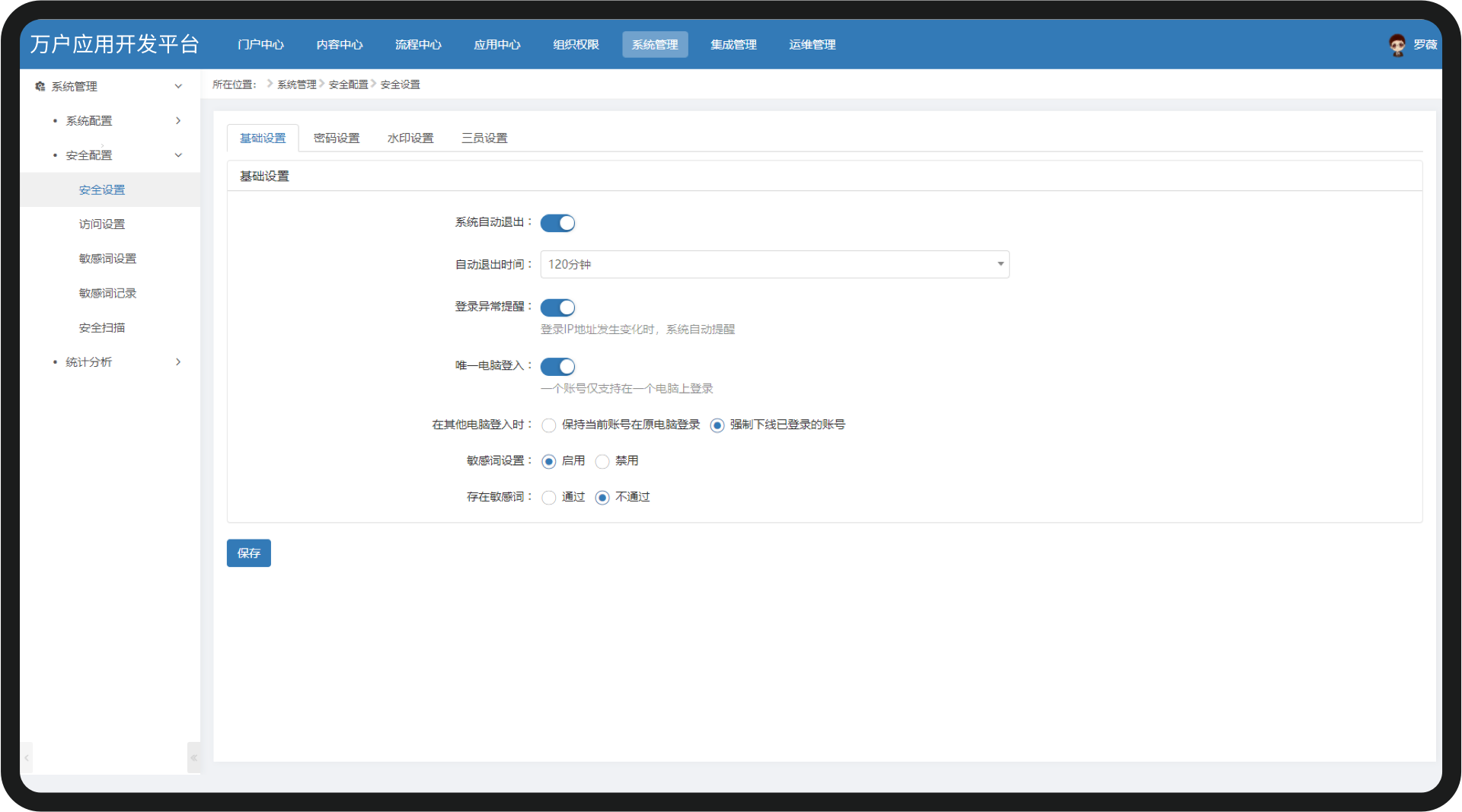Open 流程中心 in top navigation
The height and width of the screenshot is (812, 1462).
tap(418, 45)
